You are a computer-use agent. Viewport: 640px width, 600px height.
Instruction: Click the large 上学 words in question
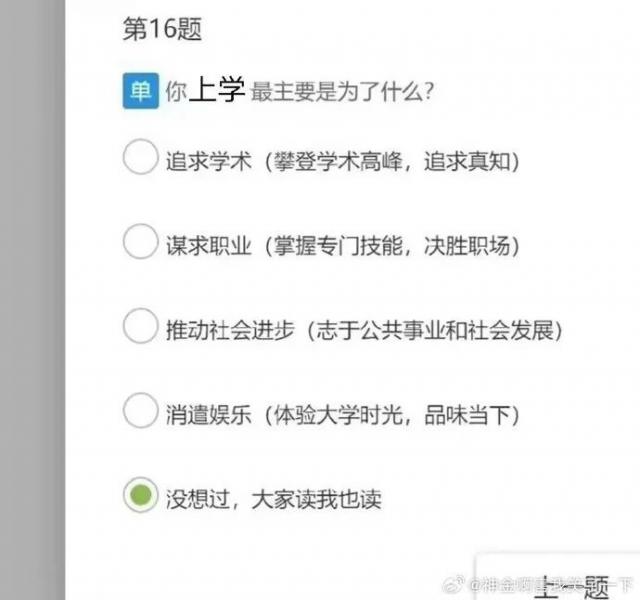coord(217,89)
